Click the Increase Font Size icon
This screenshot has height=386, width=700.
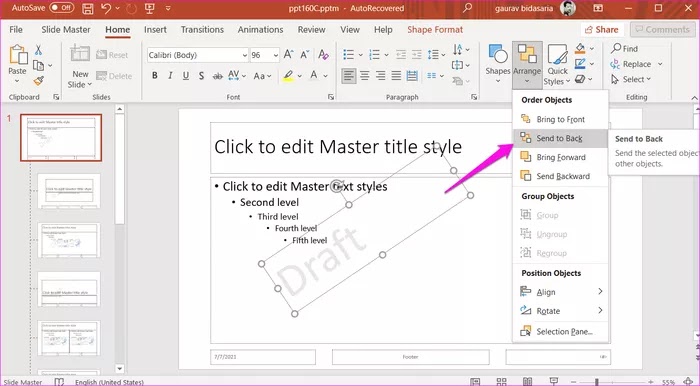[288, 55]
